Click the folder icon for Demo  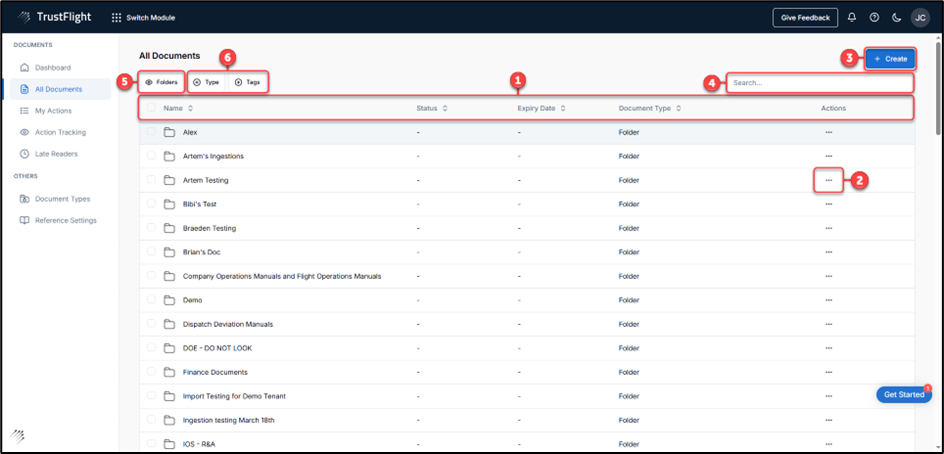[x=169, y=300]
